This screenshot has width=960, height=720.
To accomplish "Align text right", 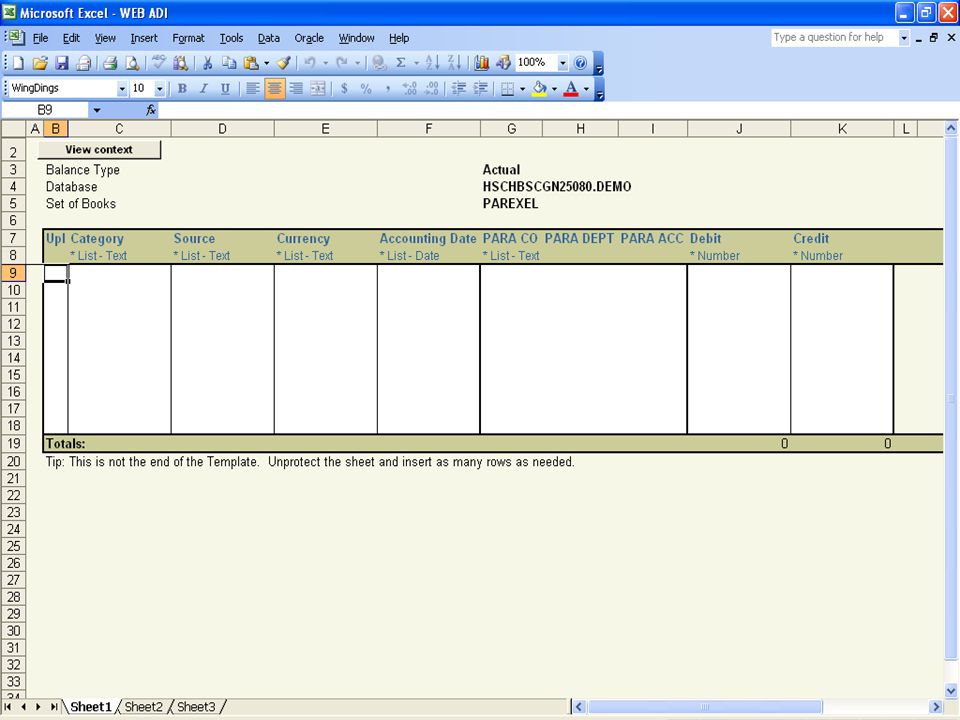I will [296, 89].
